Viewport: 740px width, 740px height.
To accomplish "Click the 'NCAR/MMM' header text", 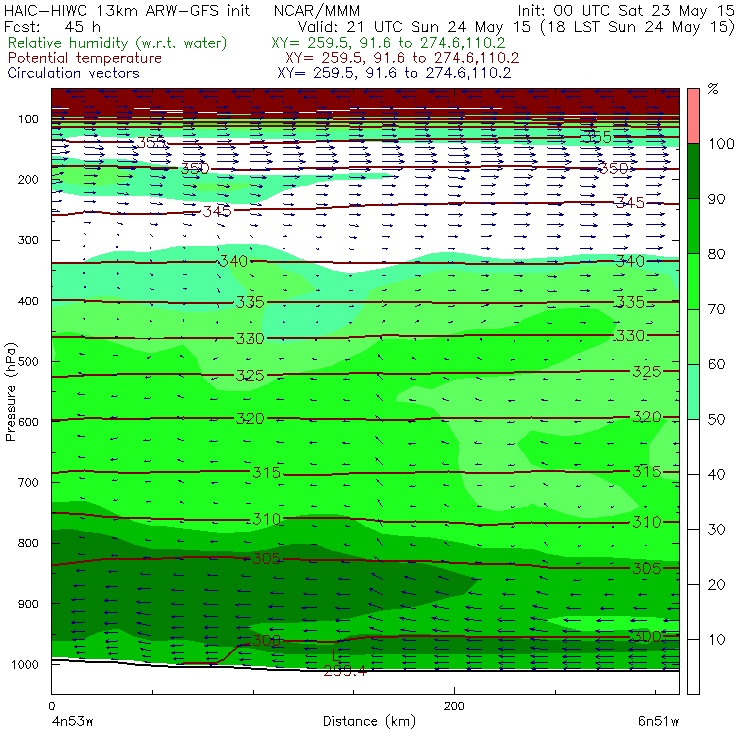I will coord(317,10).
